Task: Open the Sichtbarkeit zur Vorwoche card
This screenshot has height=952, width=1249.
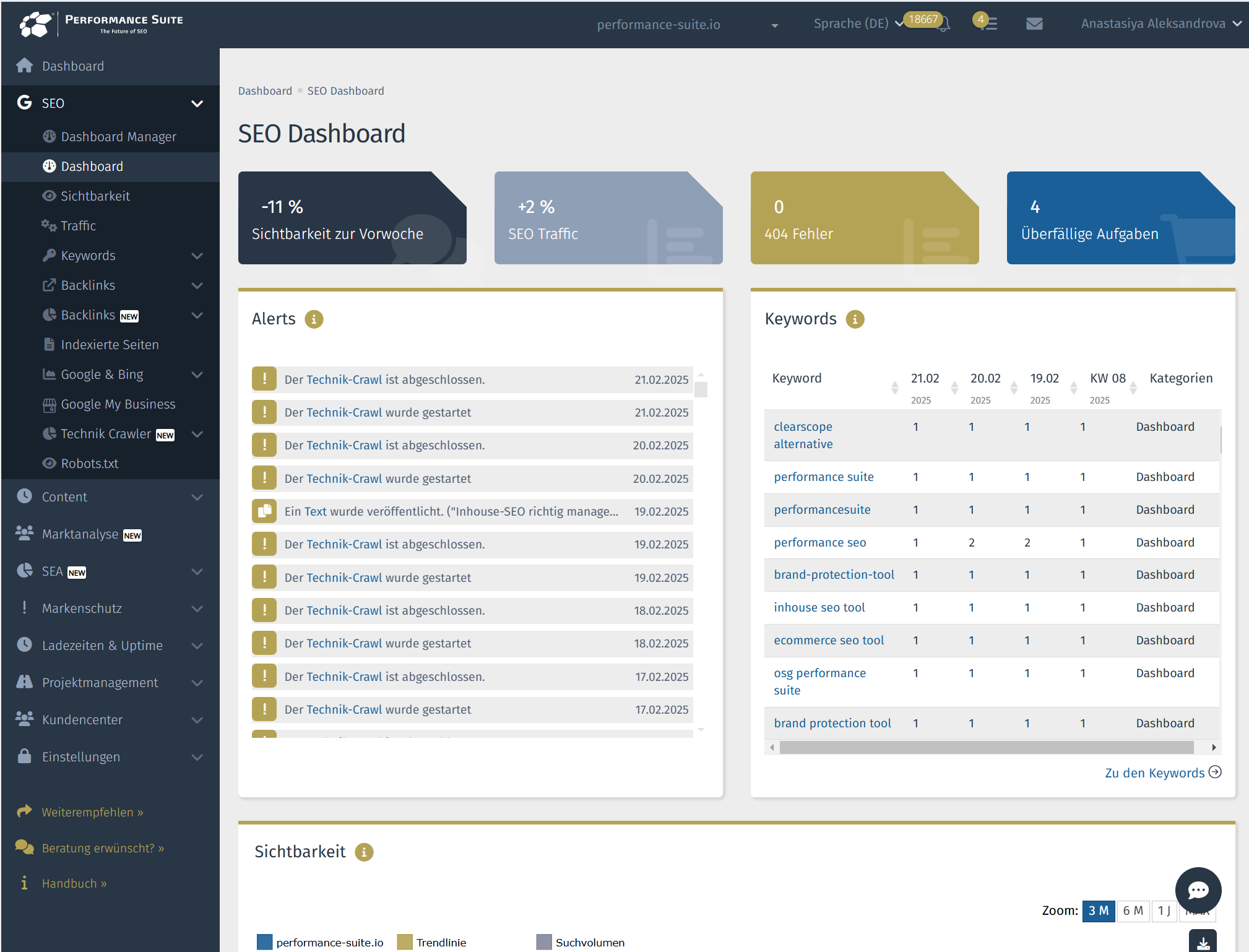Action: click(352, 218)
